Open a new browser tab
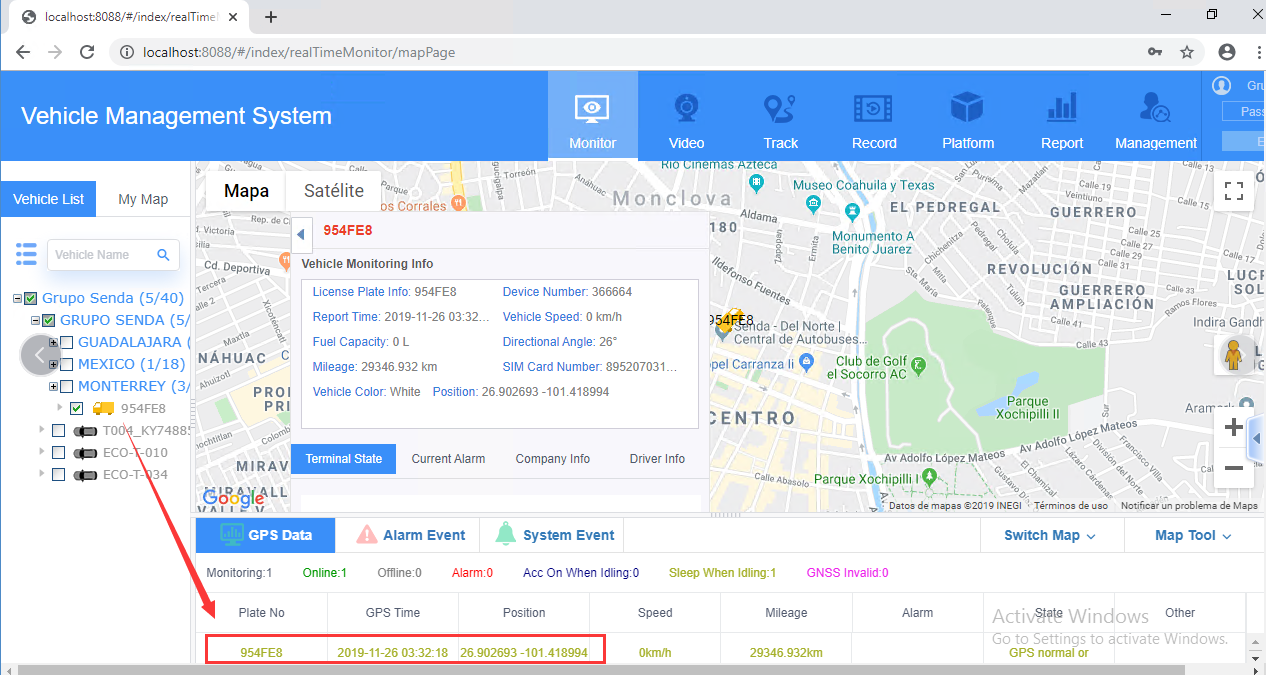 pos(271,17)
